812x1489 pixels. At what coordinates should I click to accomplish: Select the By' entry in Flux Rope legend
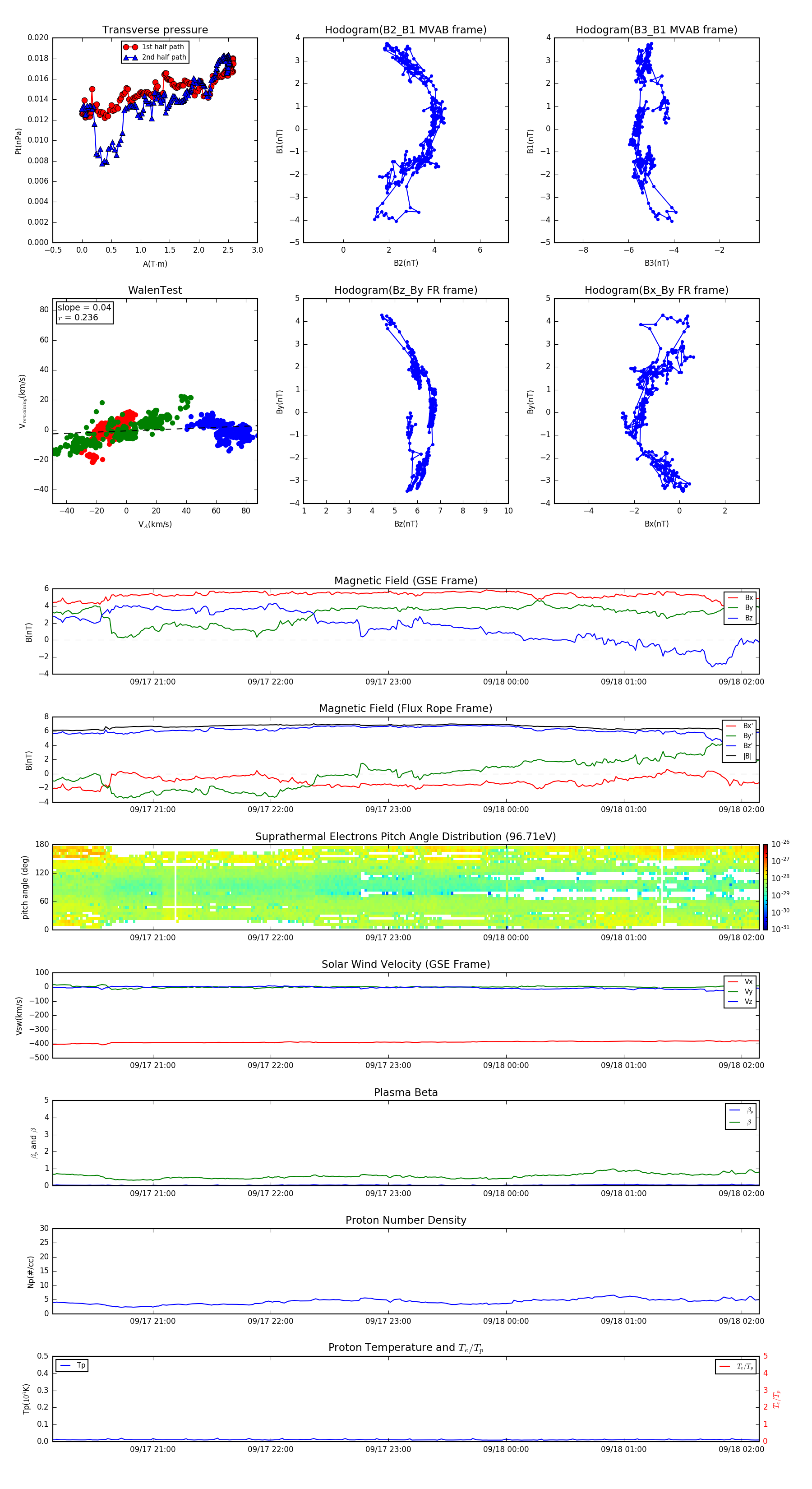coord(739,736)
